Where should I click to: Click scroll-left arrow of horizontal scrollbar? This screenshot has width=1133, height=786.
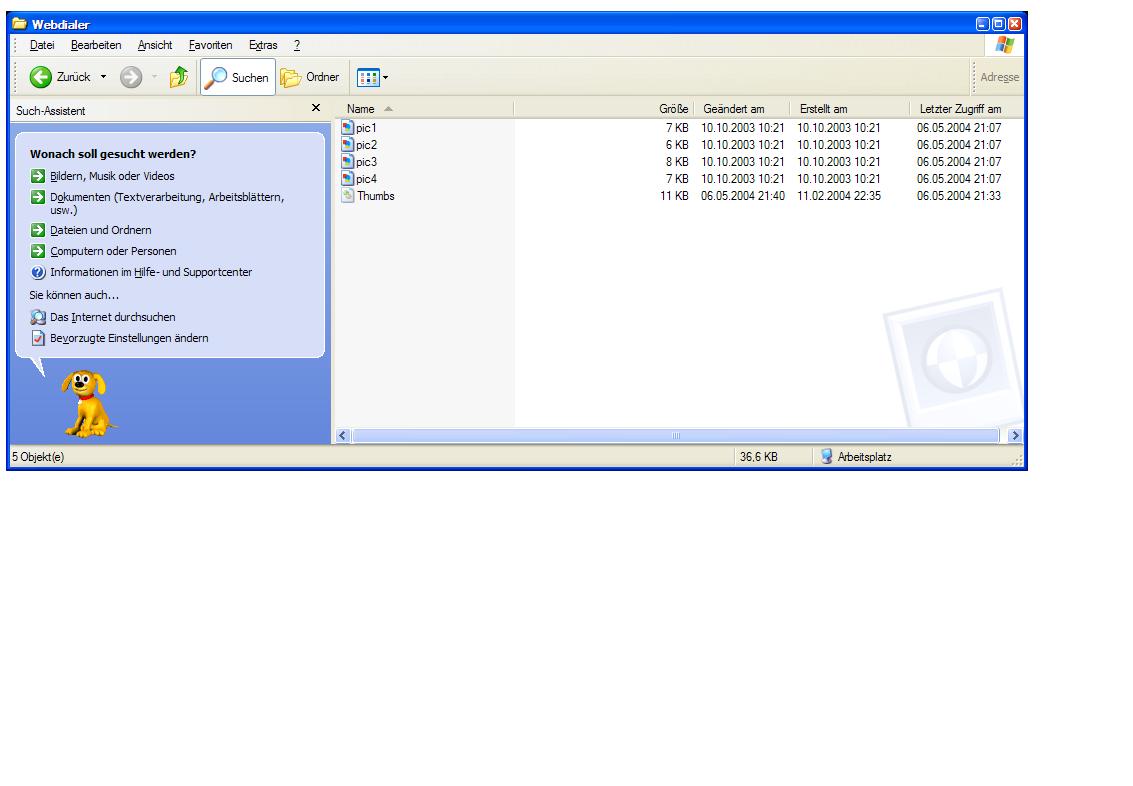tap(343, 436)
